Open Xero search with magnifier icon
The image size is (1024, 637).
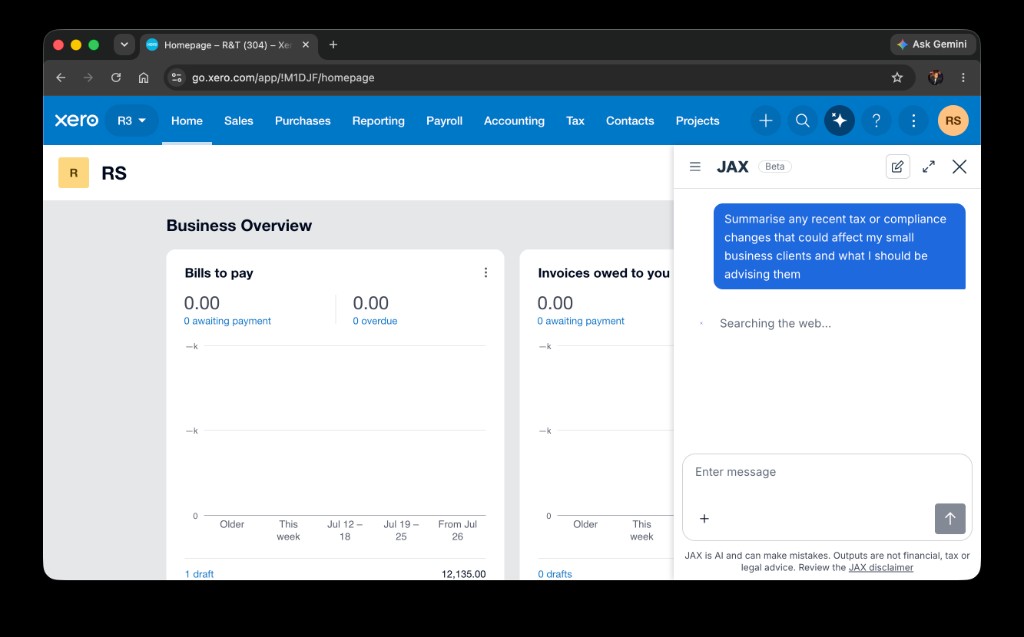click(803, 121)
